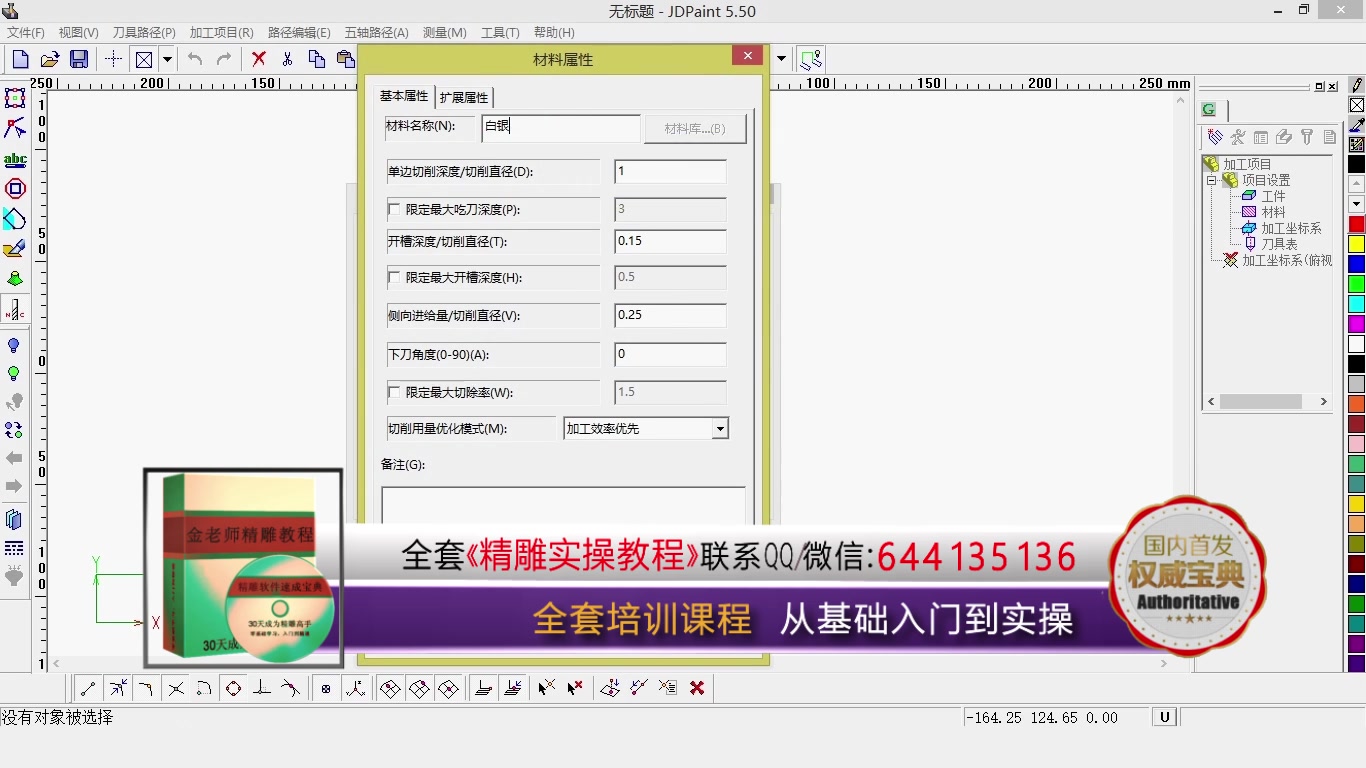Open the 五轴路径 menu
The height and width of the screenshot is (768, 1366).
pos(376,32)
